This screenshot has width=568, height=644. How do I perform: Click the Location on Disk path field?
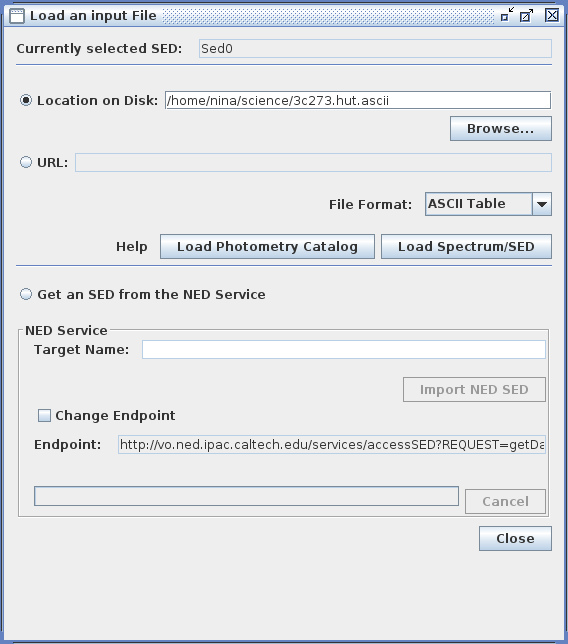click(x=358, y=100)
